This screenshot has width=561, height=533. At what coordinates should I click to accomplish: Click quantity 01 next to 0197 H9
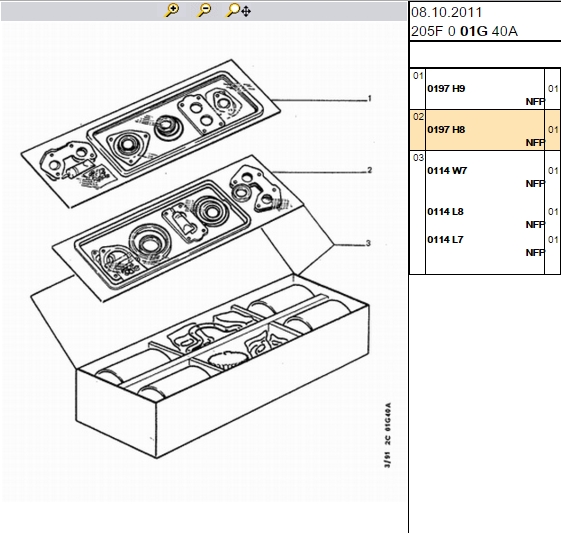tap(553, 89)
